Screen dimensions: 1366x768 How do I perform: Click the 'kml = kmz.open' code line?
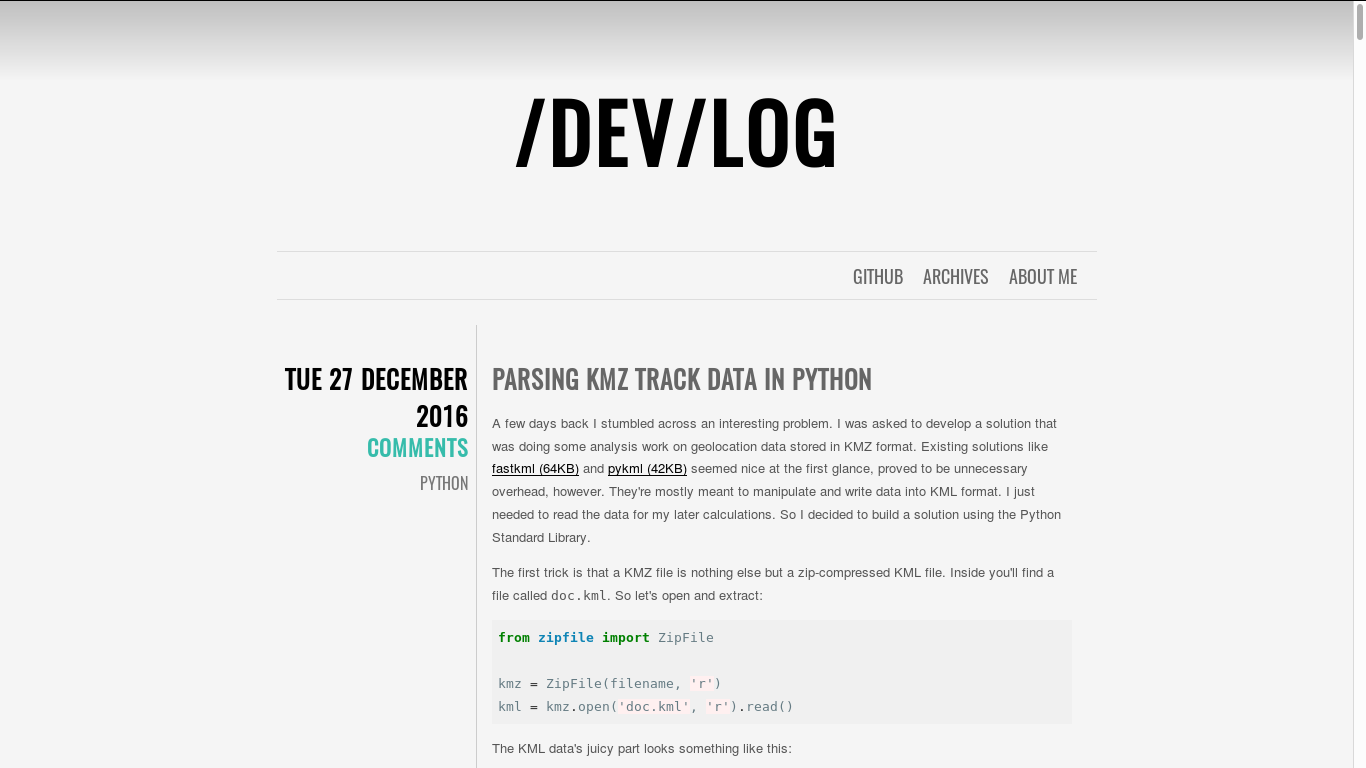(646, 707)
